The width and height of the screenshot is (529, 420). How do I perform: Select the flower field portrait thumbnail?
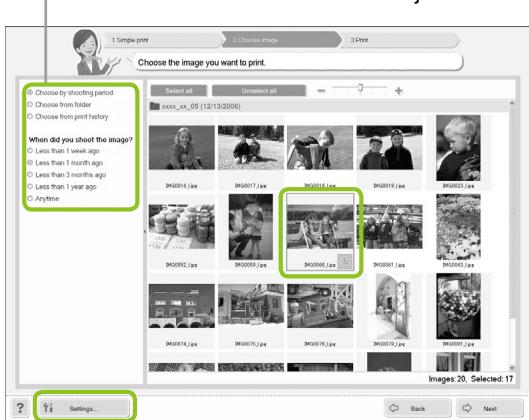point(458,227)
